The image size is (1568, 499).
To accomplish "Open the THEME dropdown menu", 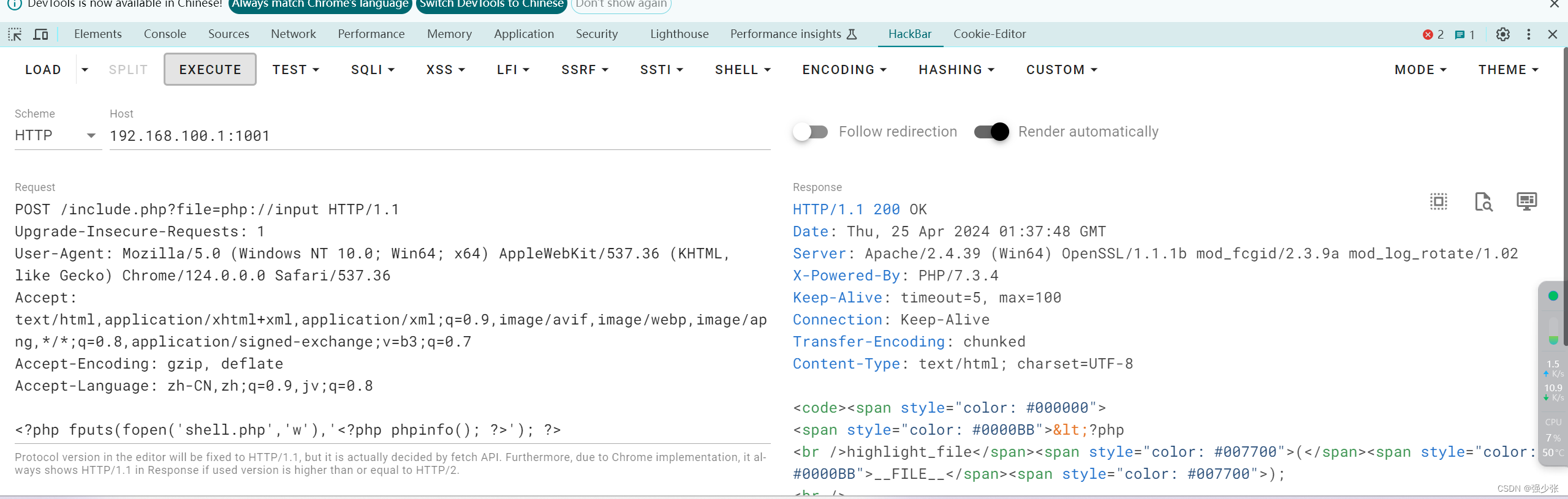I will [1508, 70].
